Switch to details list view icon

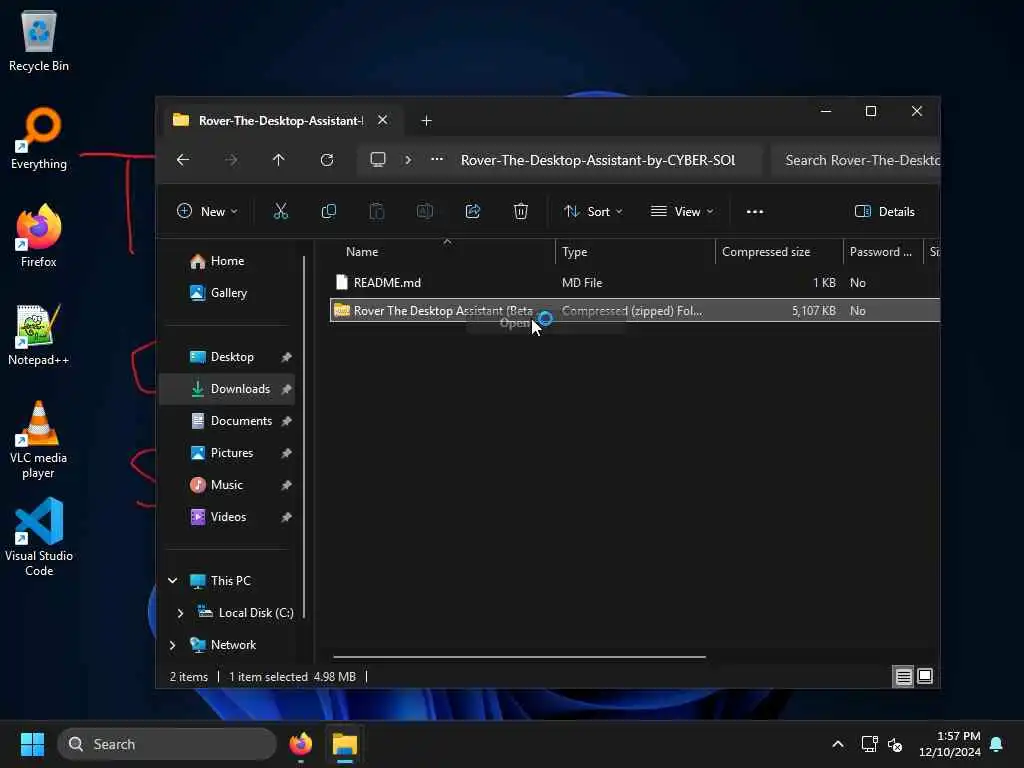click(903, 677)
